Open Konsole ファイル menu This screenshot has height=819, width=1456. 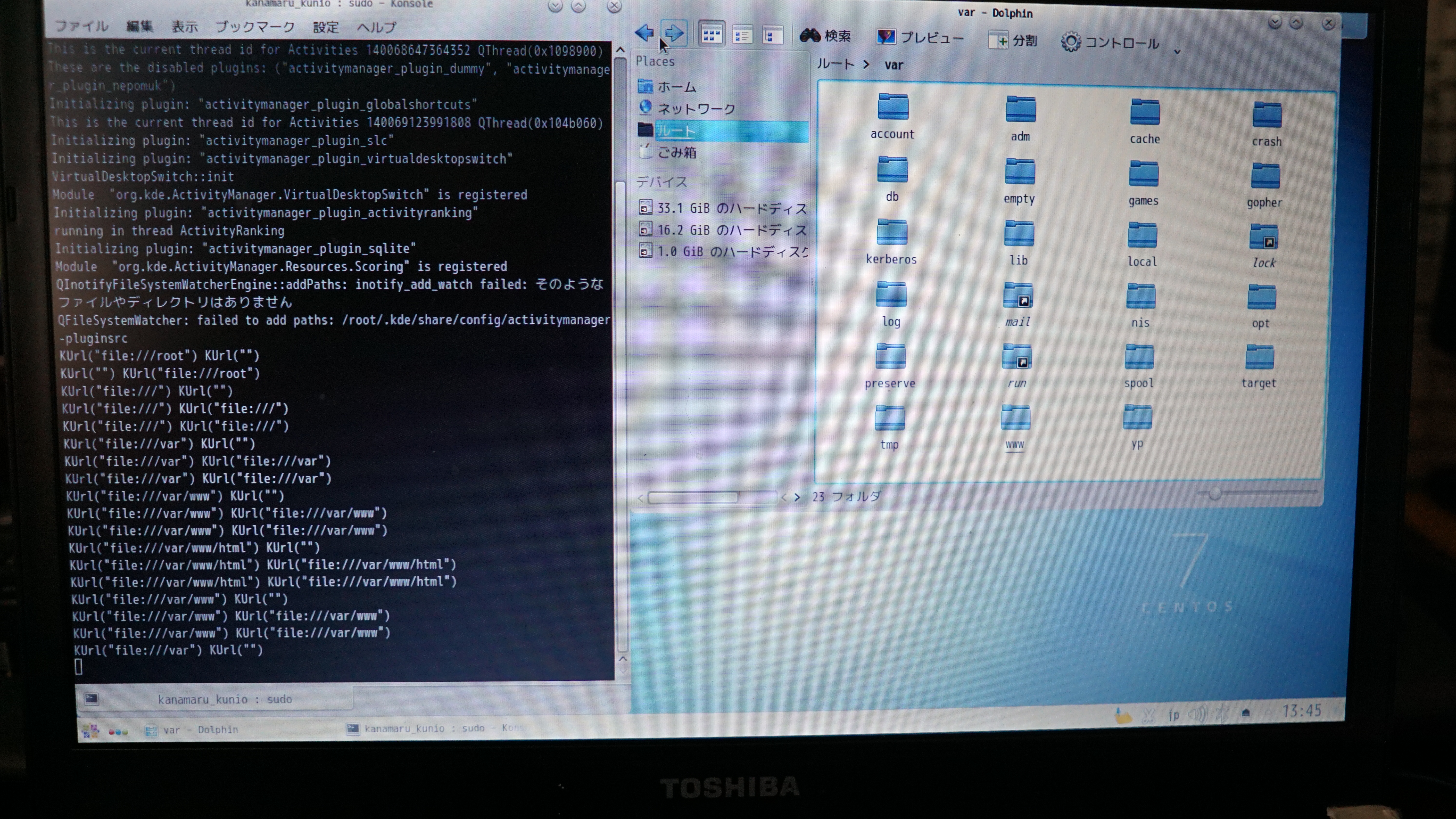81,25
